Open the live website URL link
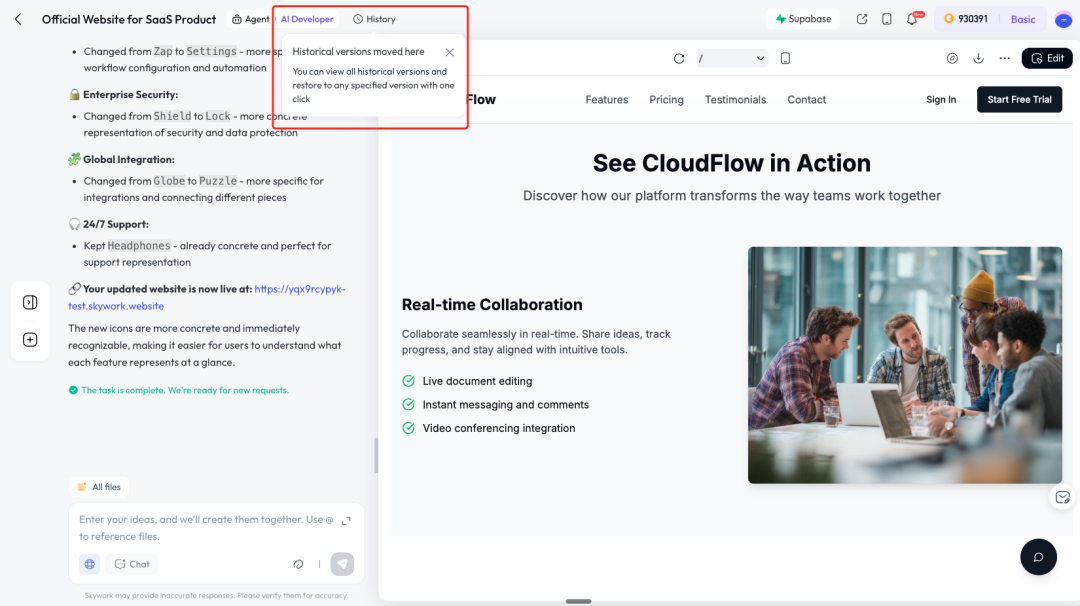 point(207,297)
